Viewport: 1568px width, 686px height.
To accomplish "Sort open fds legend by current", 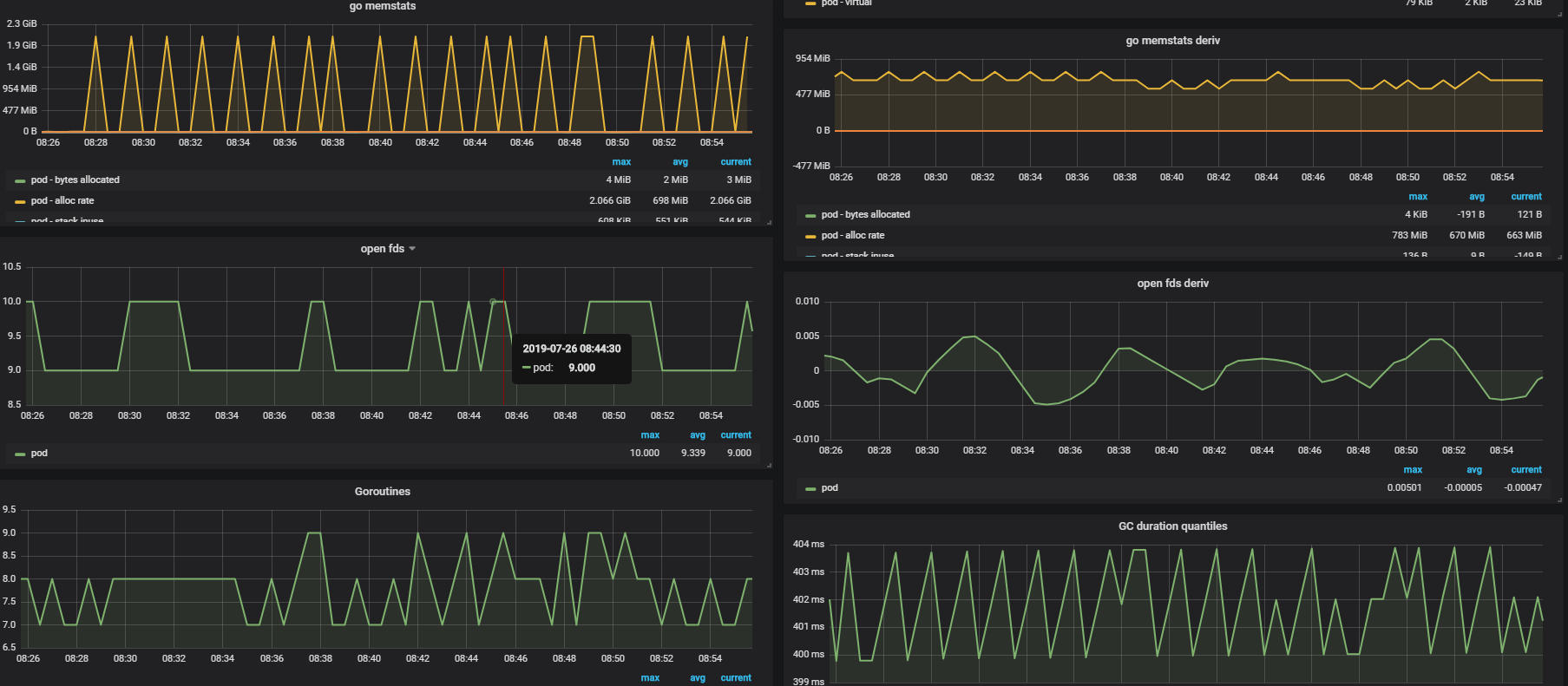I will 736,435.
